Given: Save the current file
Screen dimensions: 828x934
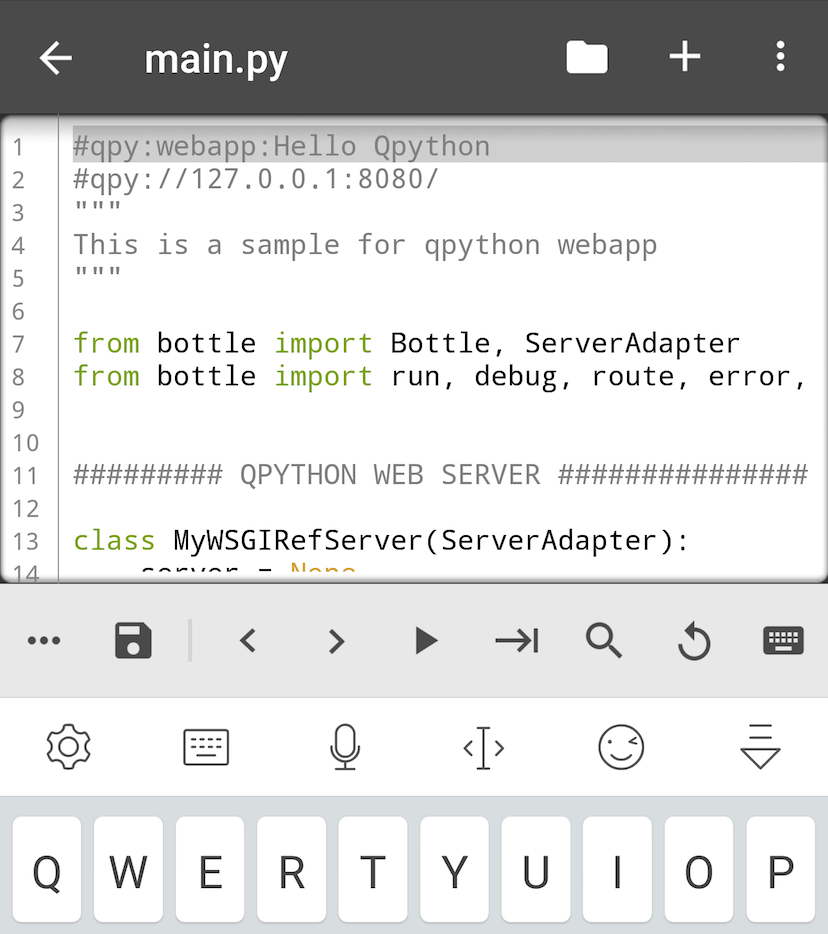Looking at the screenshot, I should point(132,641).
